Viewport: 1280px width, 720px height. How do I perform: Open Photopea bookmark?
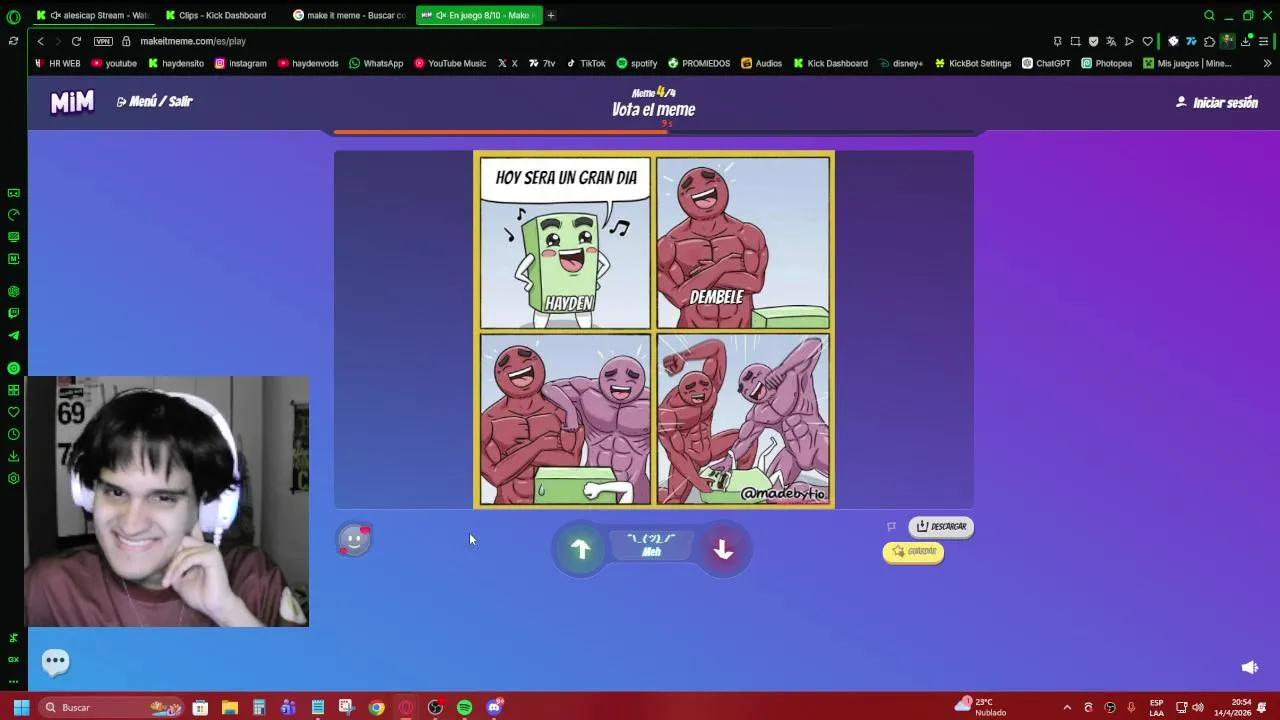tap(1106, 63)
